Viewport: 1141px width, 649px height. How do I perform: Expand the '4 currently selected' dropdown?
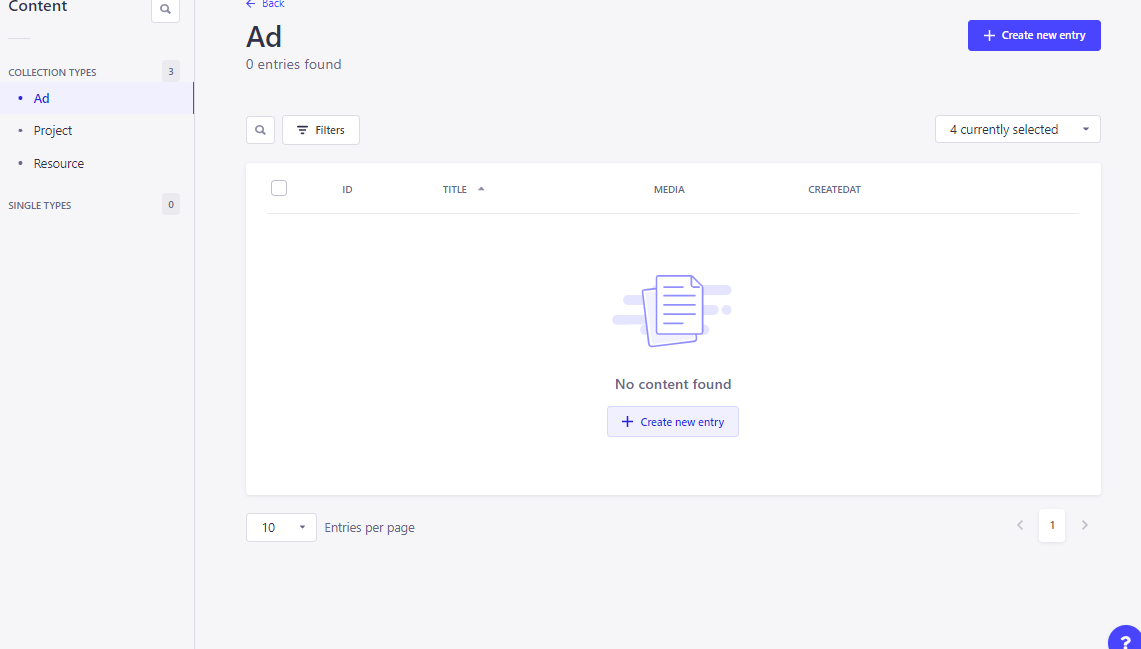(1017, 129)
